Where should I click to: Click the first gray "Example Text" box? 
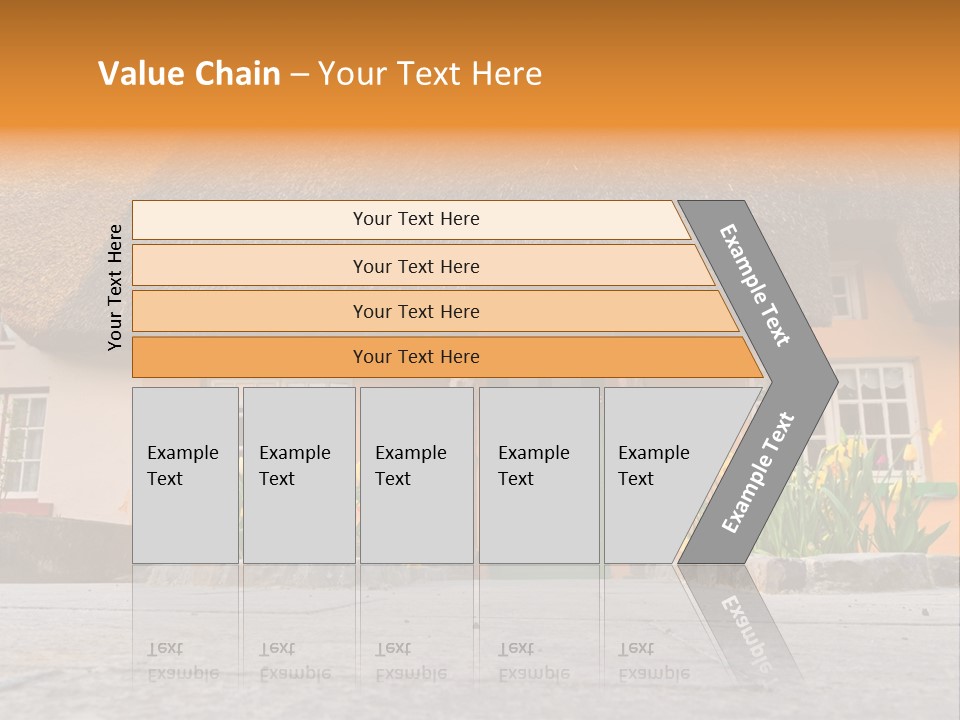(x=185, y=474)
